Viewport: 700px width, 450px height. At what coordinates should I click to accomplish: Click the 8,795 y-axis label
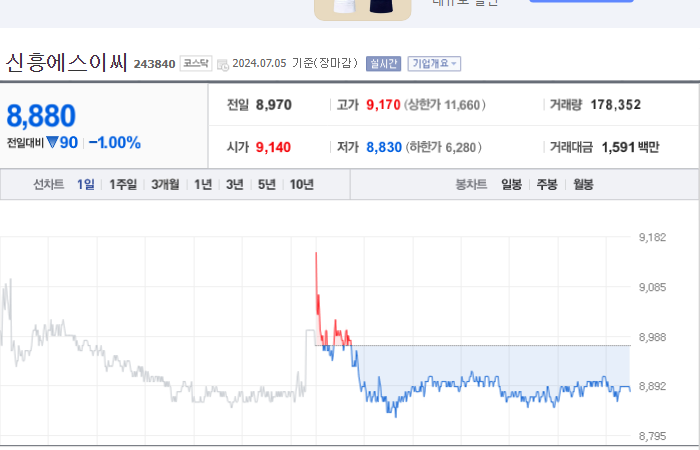tap(652, 436)
